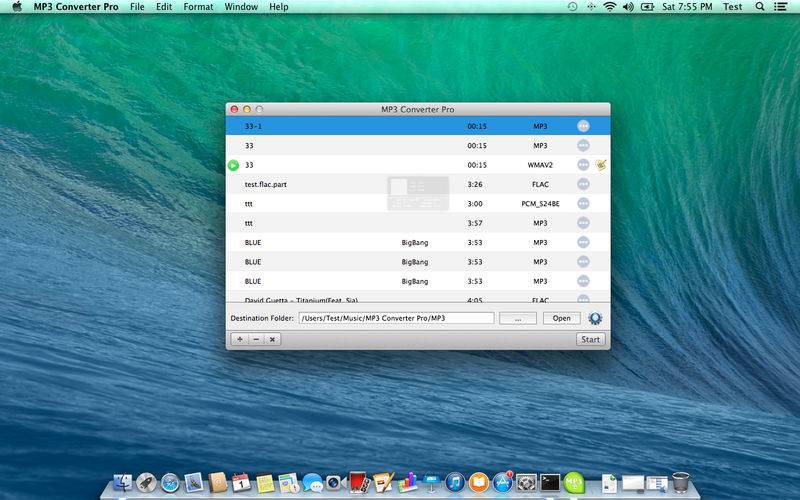800x500 pixels.
Task: Open the Apple menu
Action: tap(17, 7)
